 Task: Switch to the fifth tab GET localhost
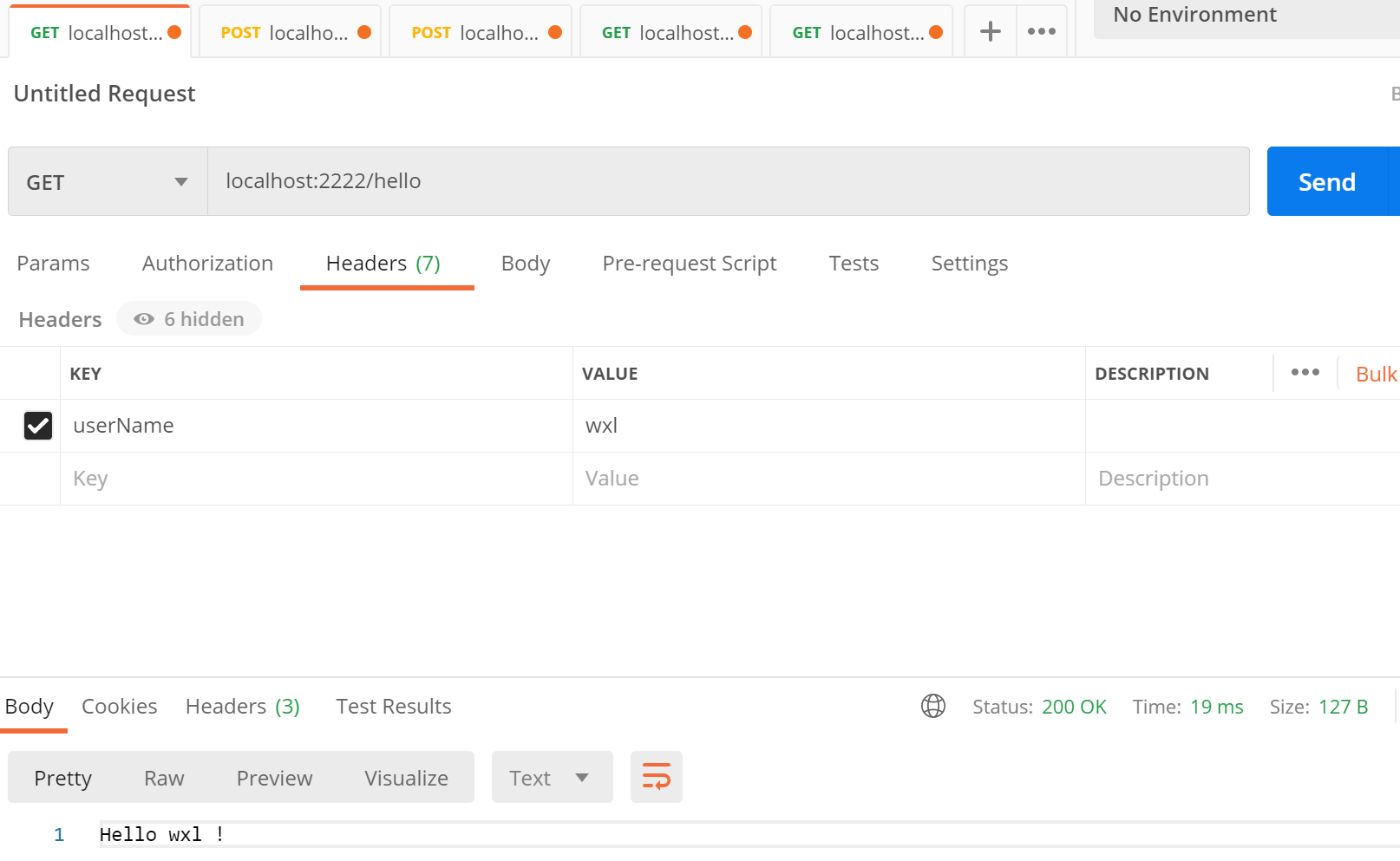click(x=861, y=33)
